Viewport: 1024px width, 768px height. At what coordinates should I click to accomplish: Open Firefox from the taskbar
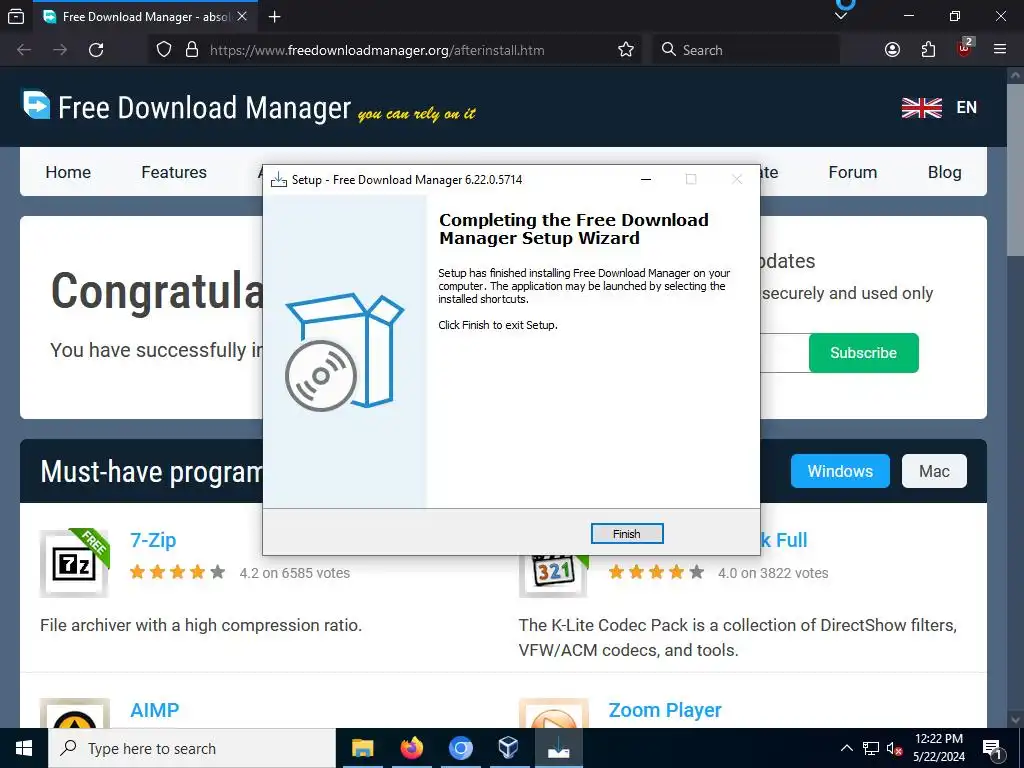[x=411, y=748]
